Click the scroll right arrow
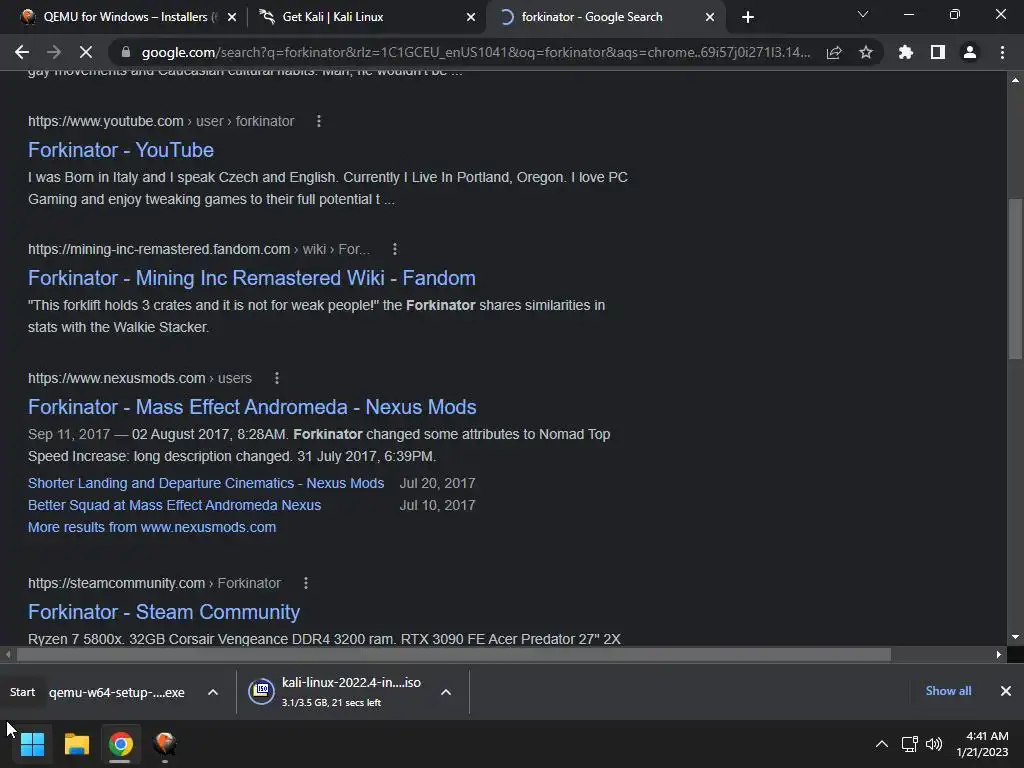This screenshot has height=768, width=1024. (999, 654)
